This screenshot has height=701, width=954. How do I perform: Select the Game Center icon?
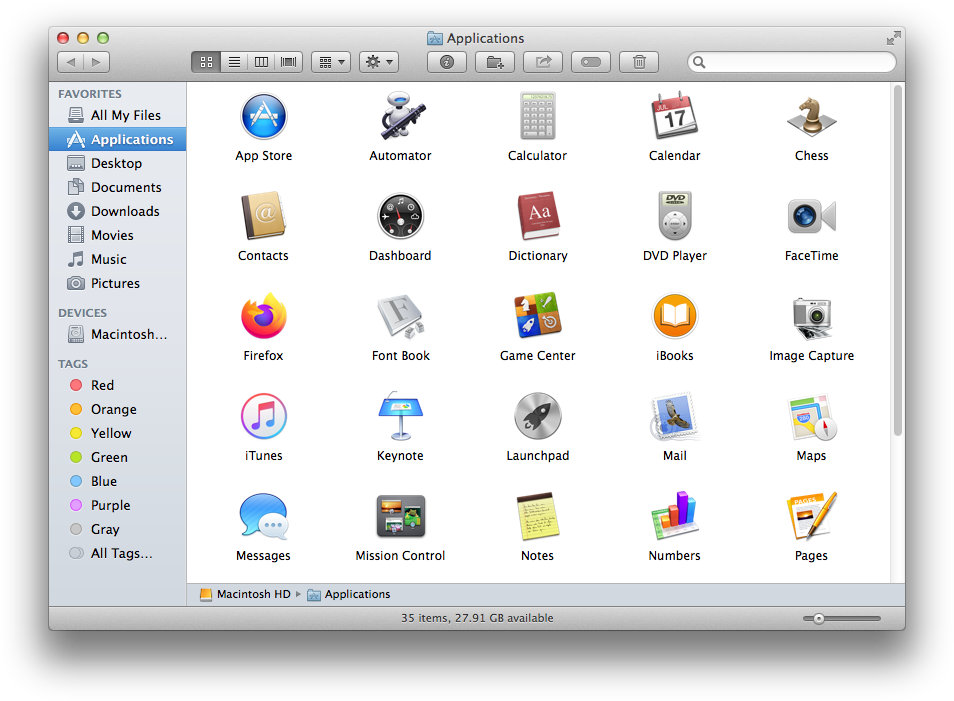537,318
